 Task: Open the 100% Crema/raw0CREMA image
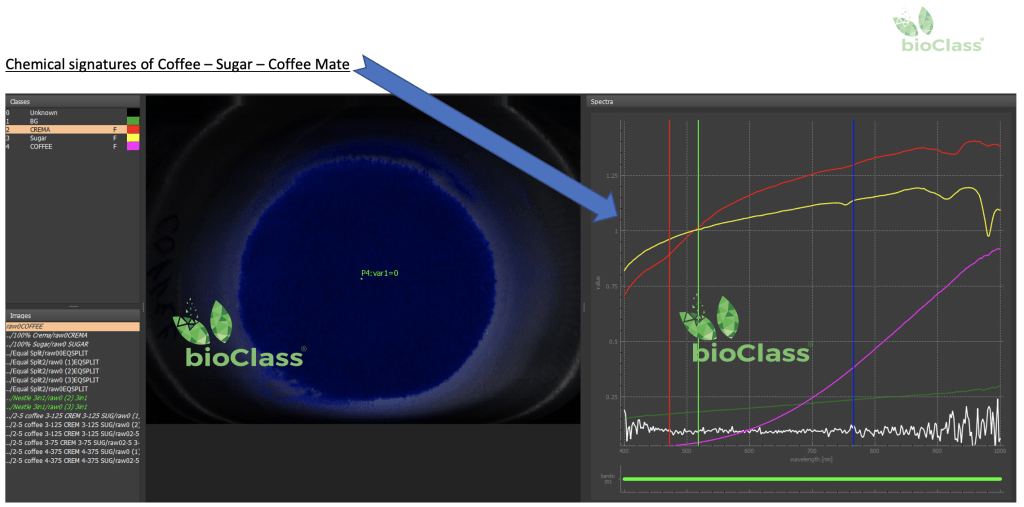[x=72, y=335]
